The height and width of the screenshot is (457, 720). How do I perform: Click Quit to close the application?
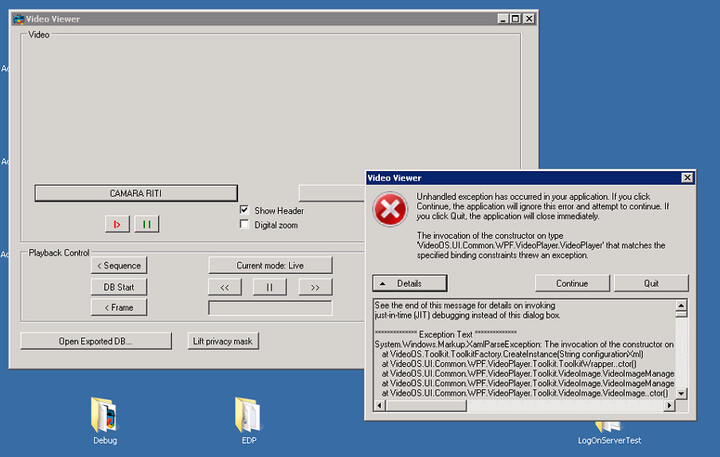[x=651, y=283]
